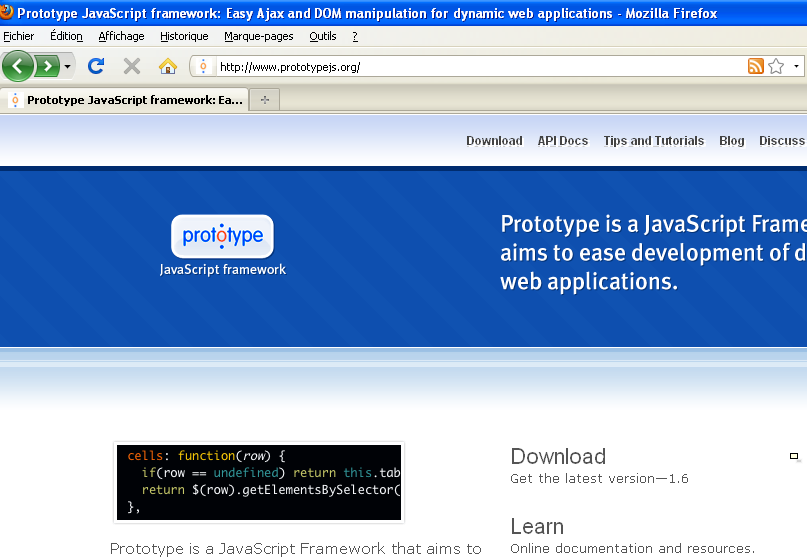Click the browser Back arrow button
The height and width of the screenshot is (558, 807).
pos(17,67)
